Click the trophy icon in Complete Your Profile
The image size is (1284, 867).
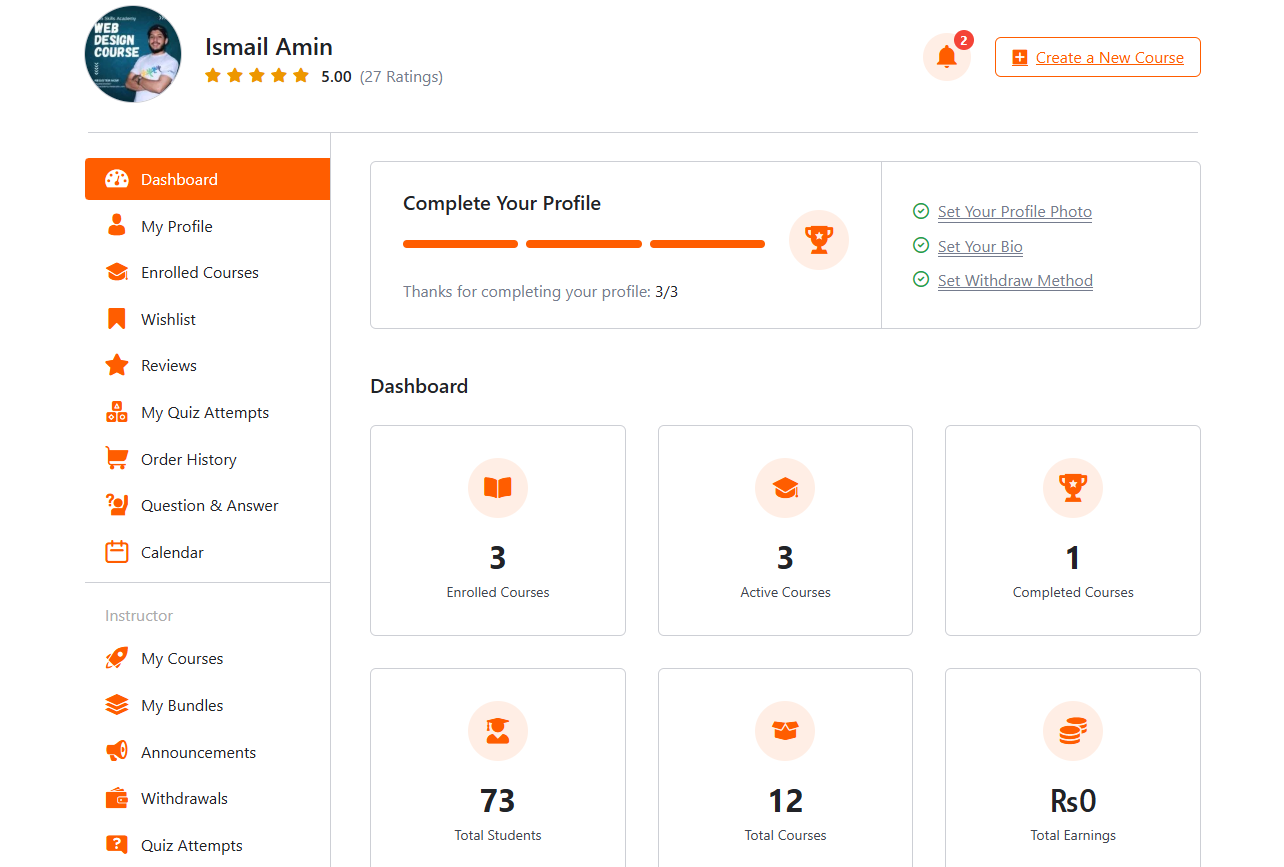[x=818, y=240]
